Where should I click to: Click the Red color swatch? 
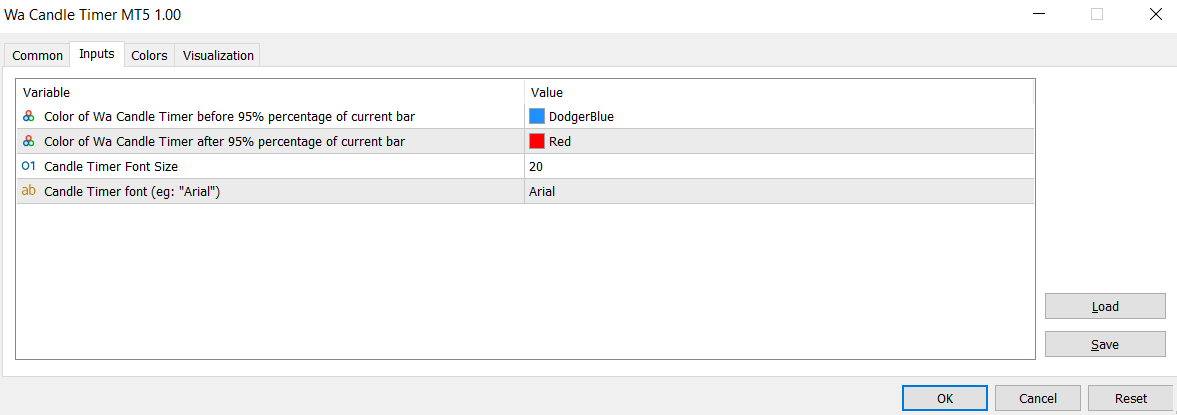pyautogui.click(x=537, y=141)
